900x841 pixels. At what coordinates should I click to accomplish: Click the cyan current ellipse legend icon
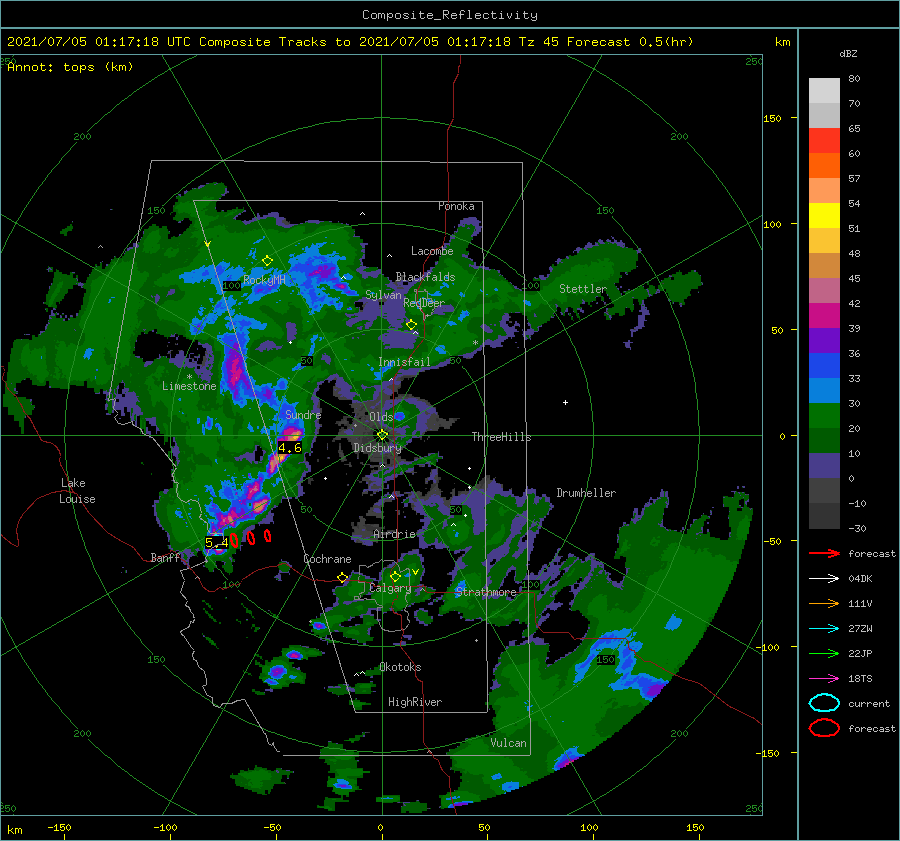(x=824, y=703)
